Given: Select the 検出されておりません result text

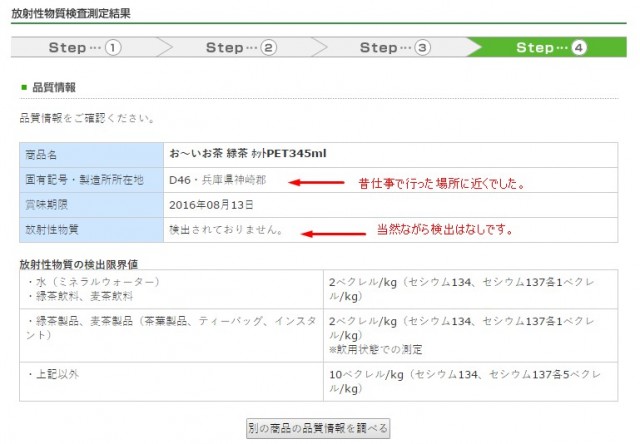Looking at the screenshot, I should 226,230.
